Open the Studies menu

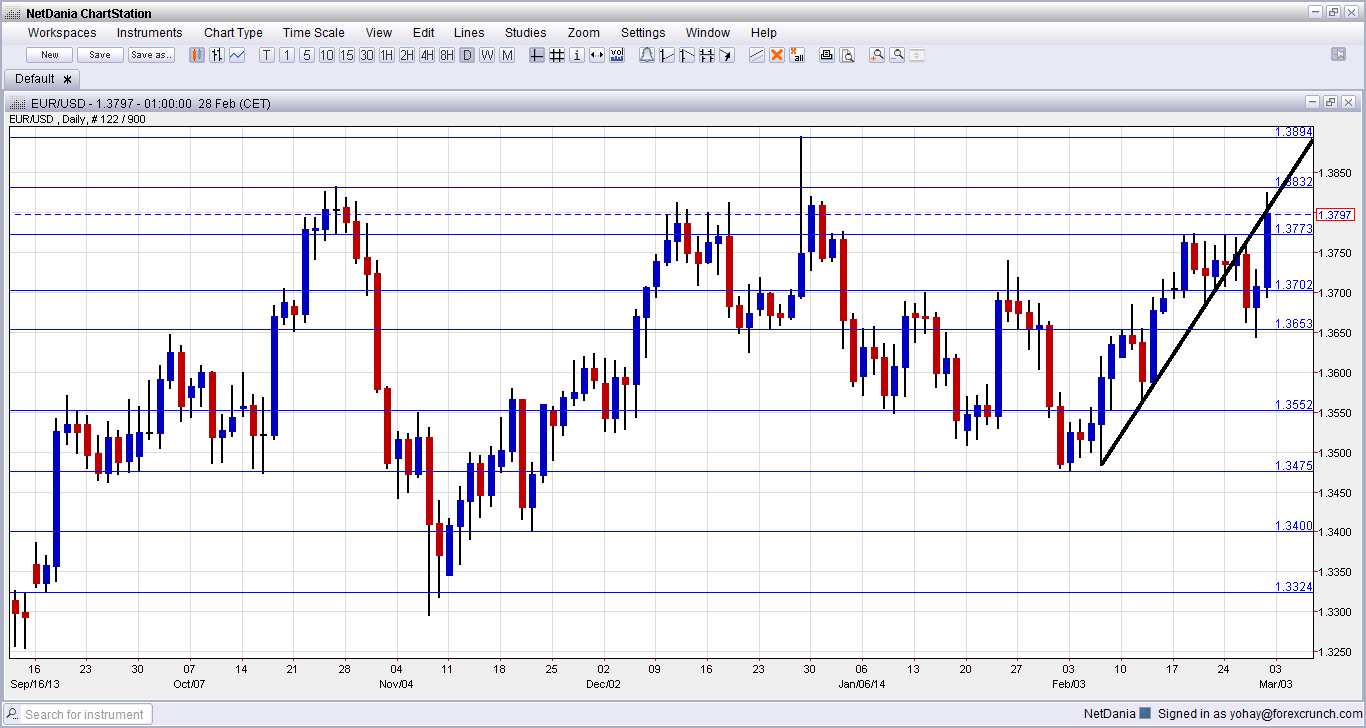click(x=525, y=33)
